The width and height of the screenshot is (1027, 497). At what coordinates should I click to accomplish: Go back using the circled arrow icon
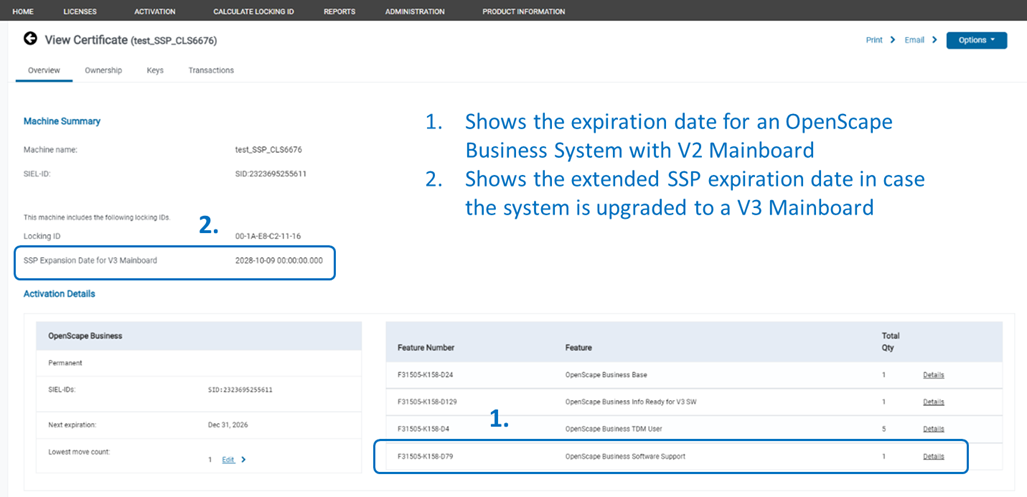[x=29, y=39]
